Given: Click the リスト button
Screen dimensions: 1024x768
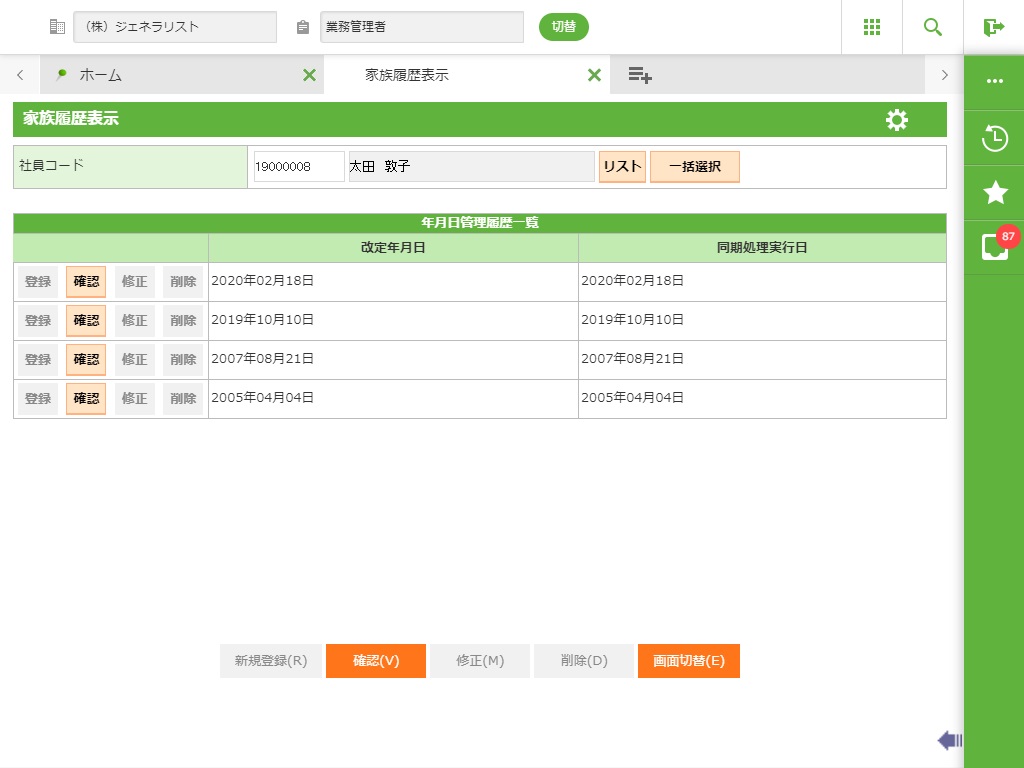Looking at the screenshot, I should click(x=622, y=167).
